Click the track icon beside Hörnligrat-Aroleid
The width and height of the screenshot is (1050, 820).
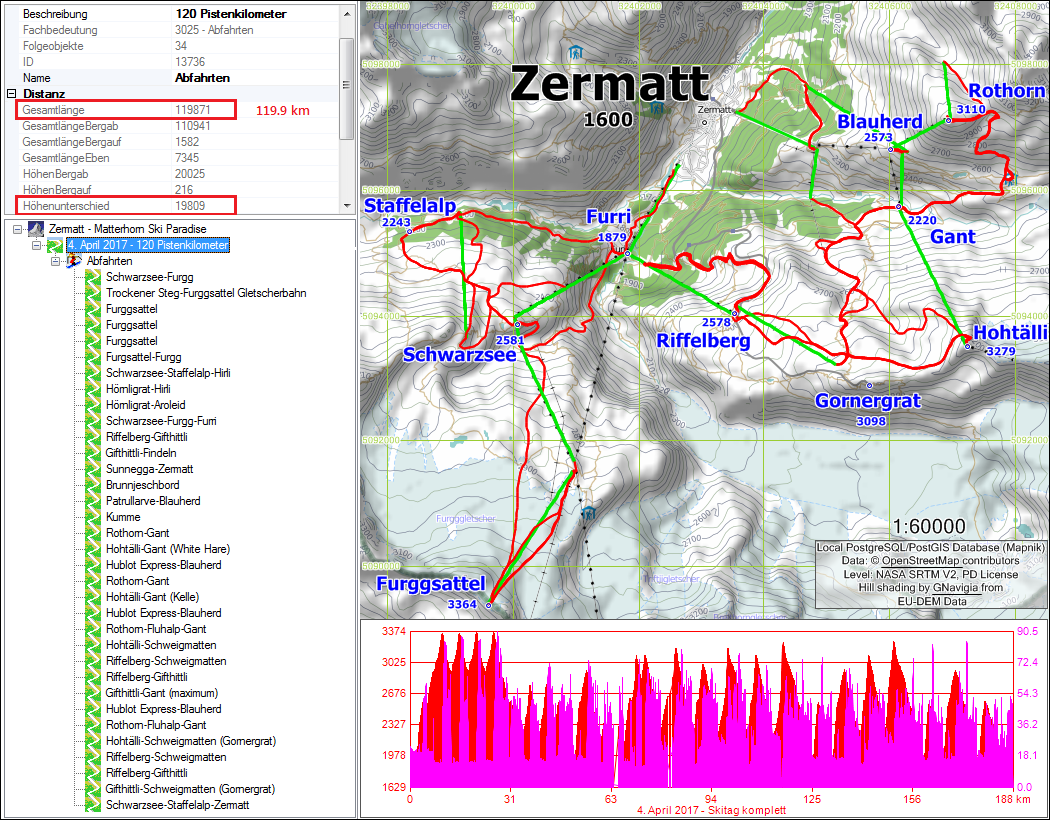tap(92, 405)
